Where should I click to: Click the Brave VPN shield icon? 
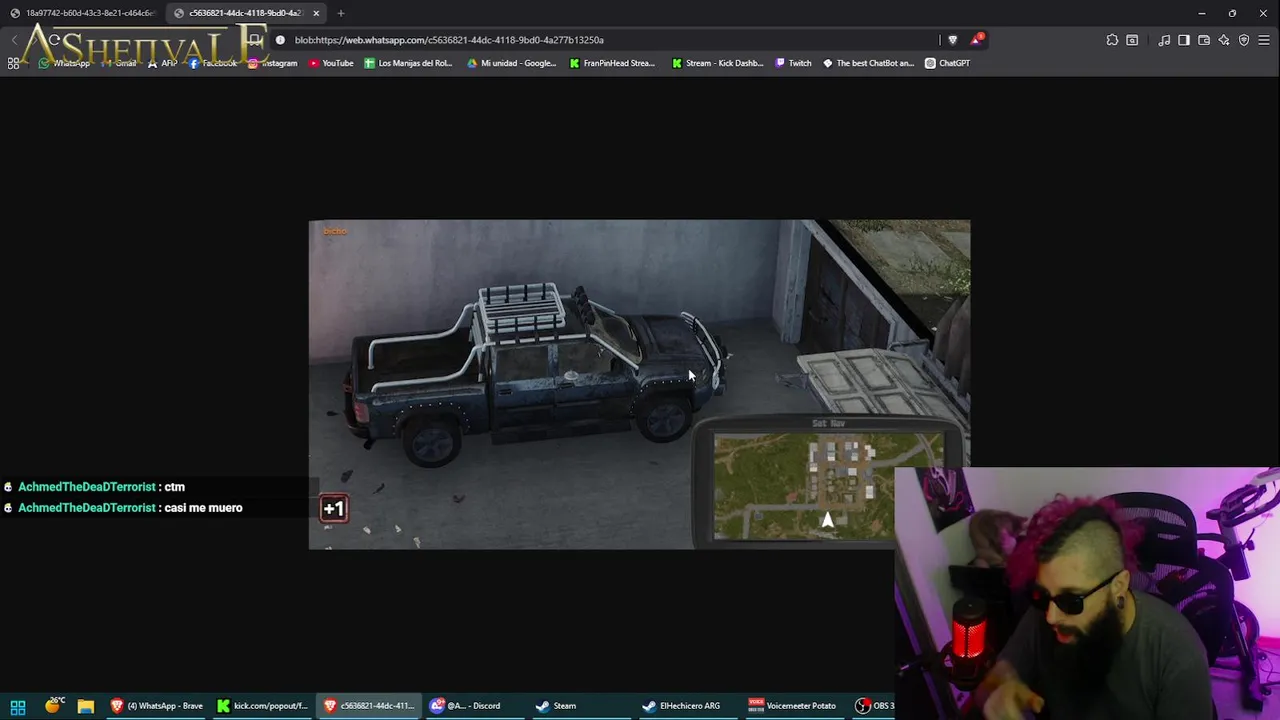1244,40
